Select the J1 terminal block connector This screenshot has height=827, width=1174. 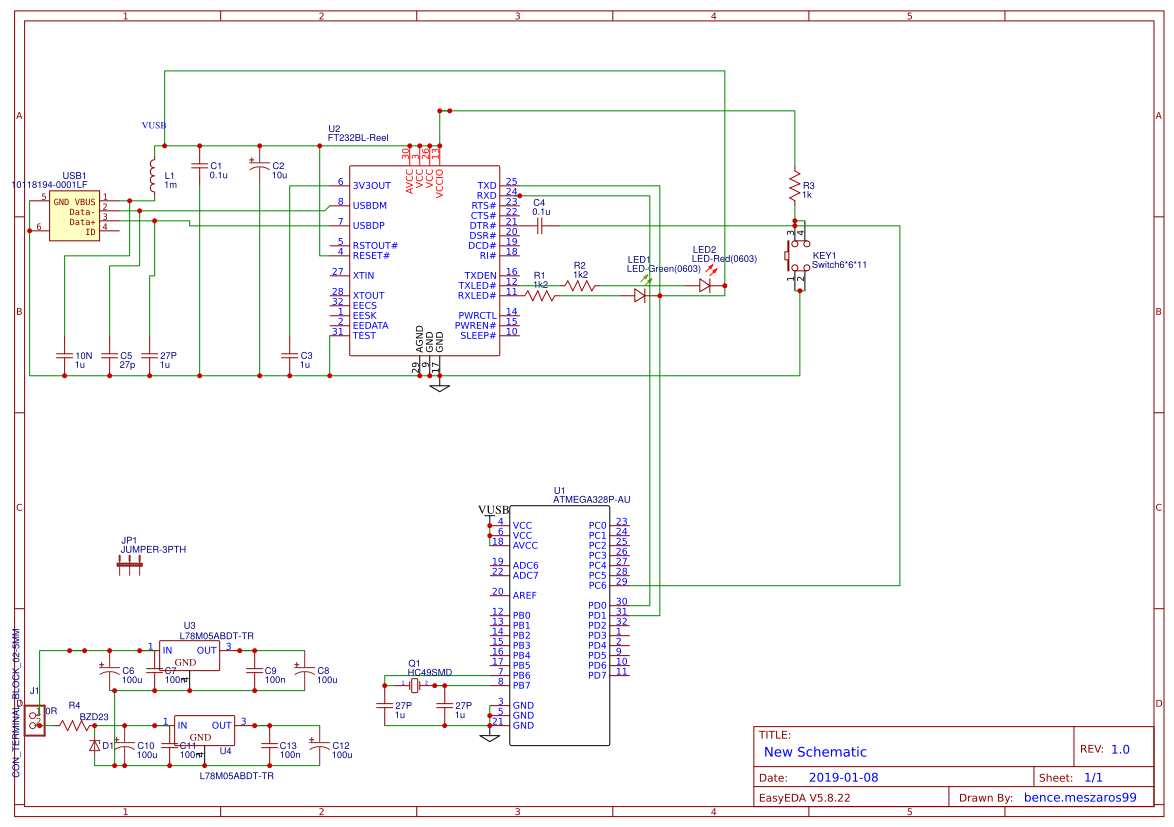click(x=35, y=720)
